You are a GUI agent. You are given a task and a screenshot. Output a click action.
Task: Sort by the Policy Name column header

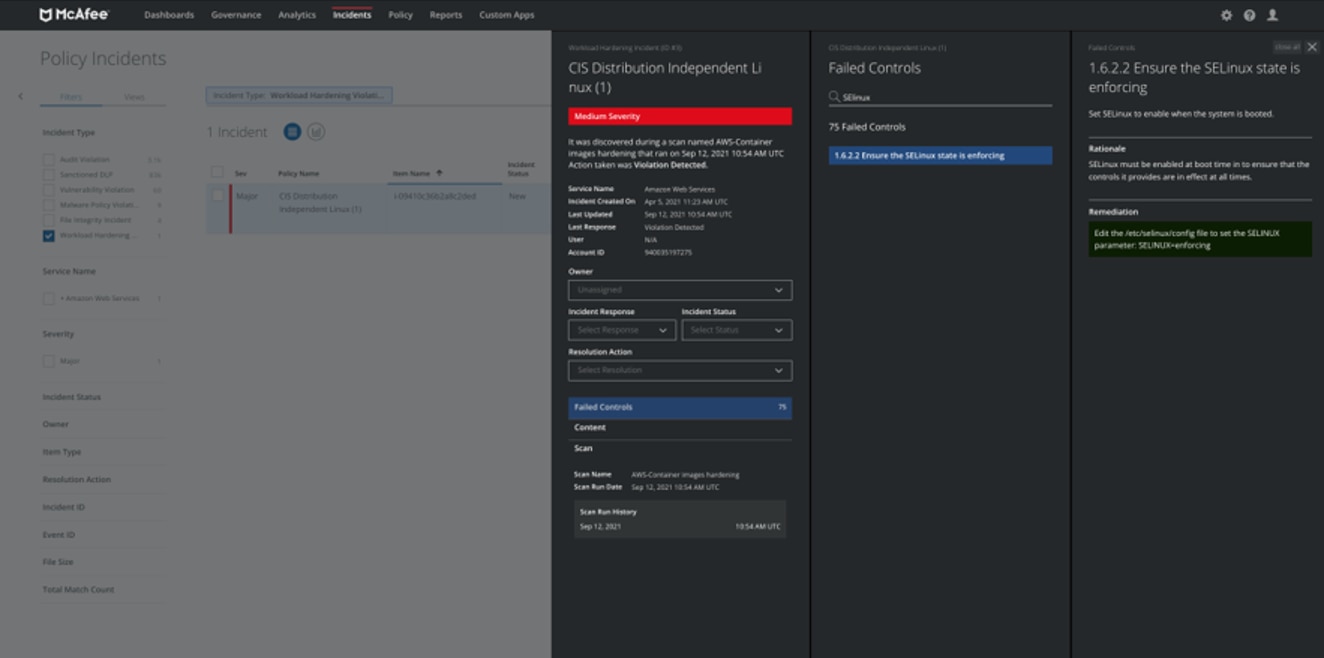tap(299, 173)
